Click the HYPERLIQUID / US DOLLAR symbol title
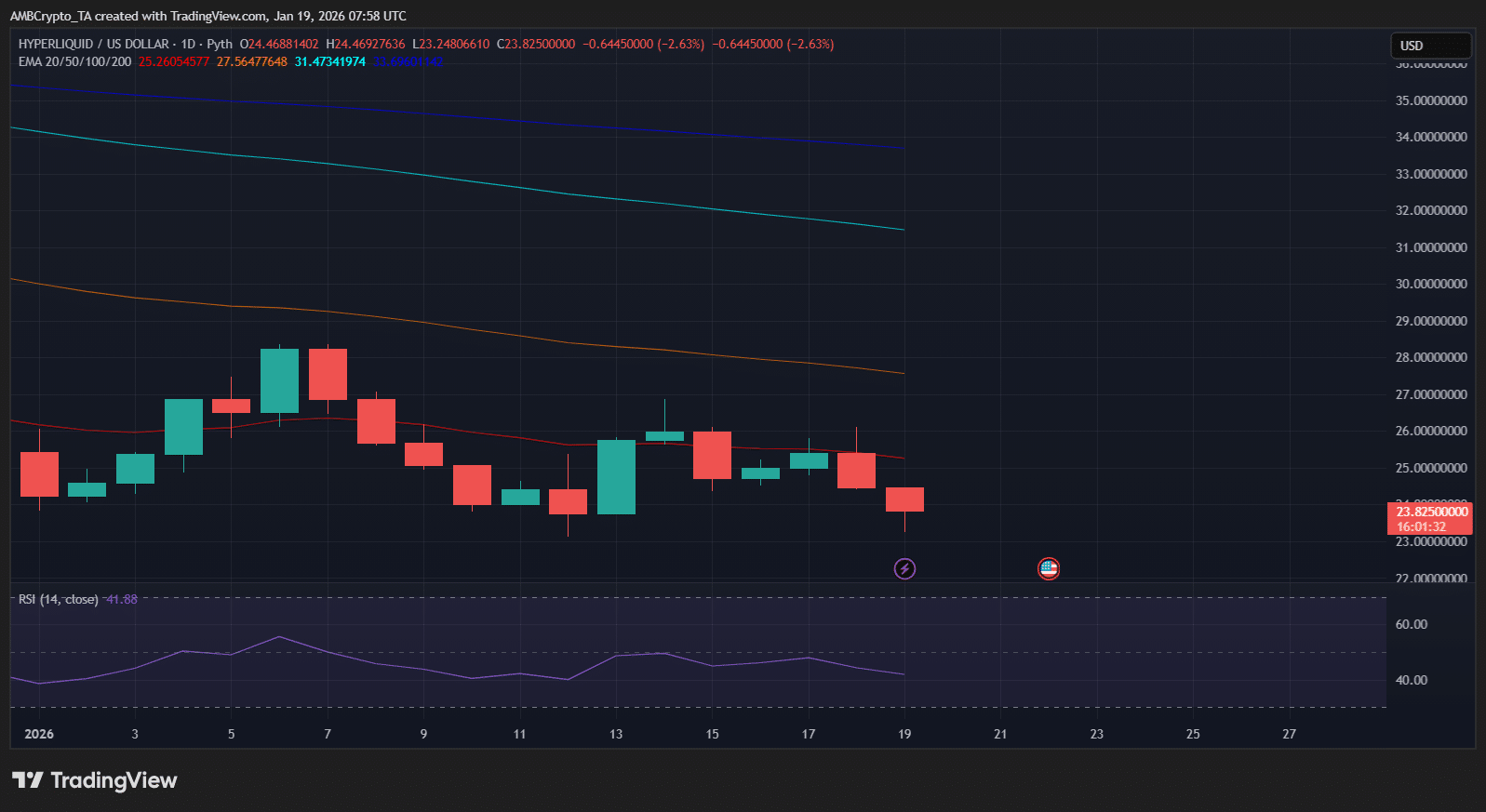This screenshot has width=1486, height=812. coord(93,44)
